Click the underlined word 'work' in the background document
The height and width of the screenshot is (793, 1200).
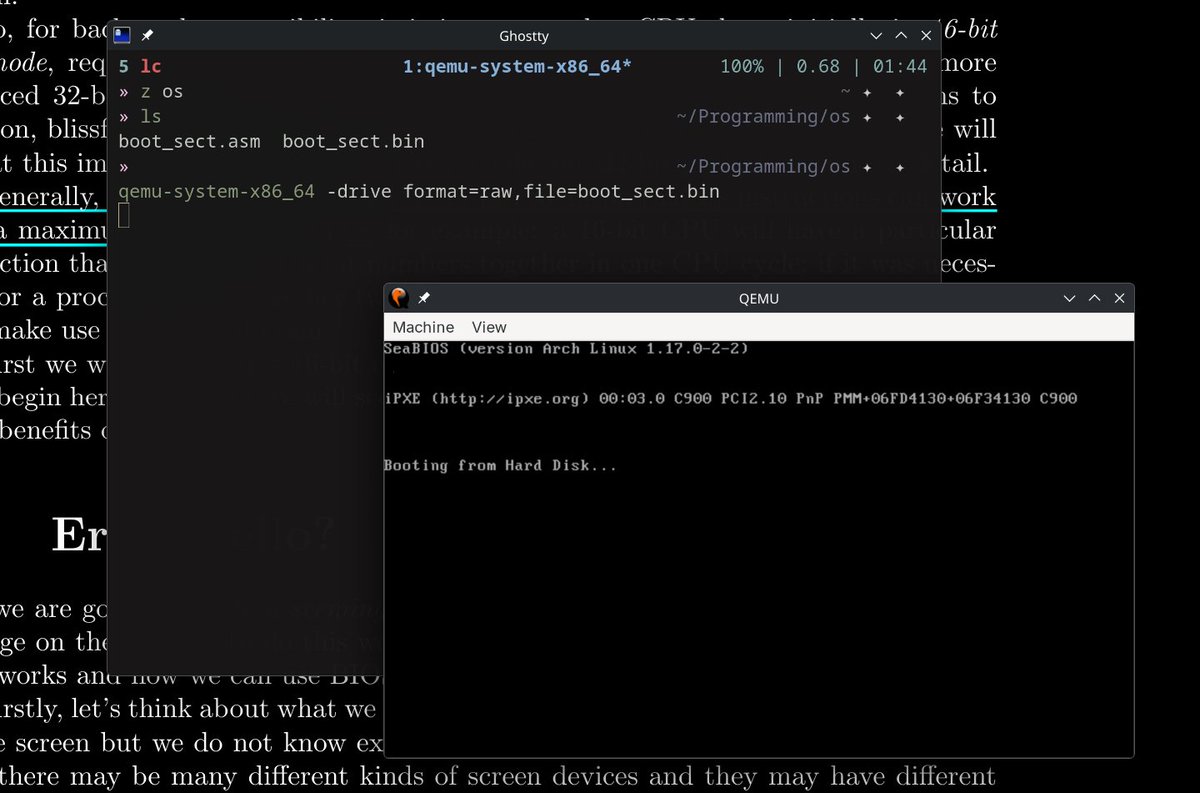[968, 197]
